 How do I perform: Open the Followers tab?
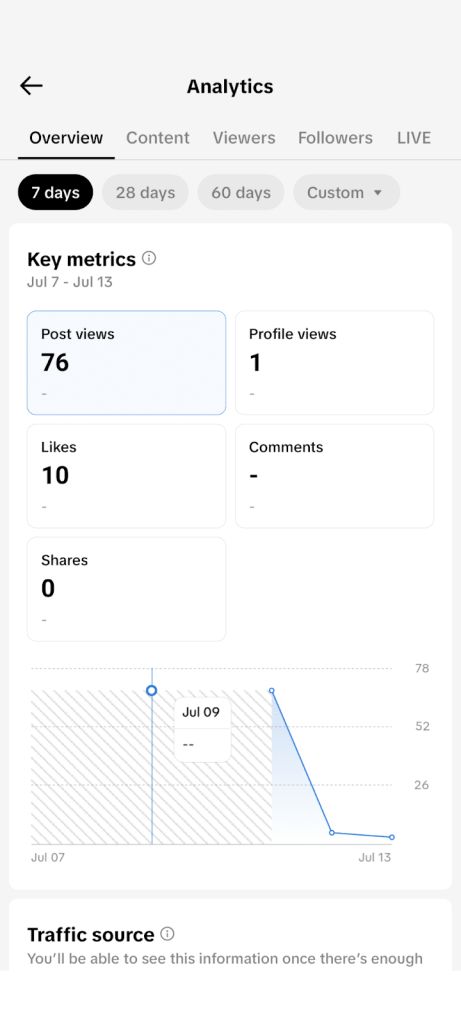336,138
